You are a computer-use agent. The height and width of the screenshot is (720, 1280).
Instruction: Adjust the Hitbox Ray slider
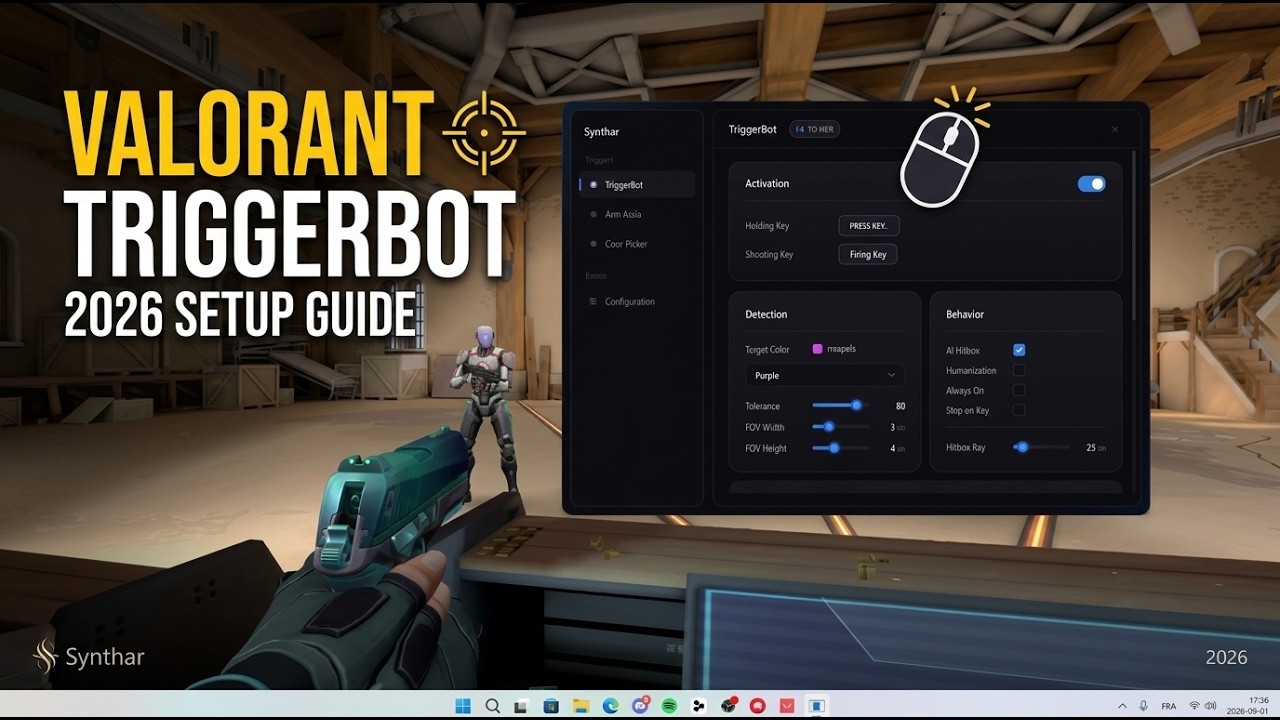click(1041, 447)
